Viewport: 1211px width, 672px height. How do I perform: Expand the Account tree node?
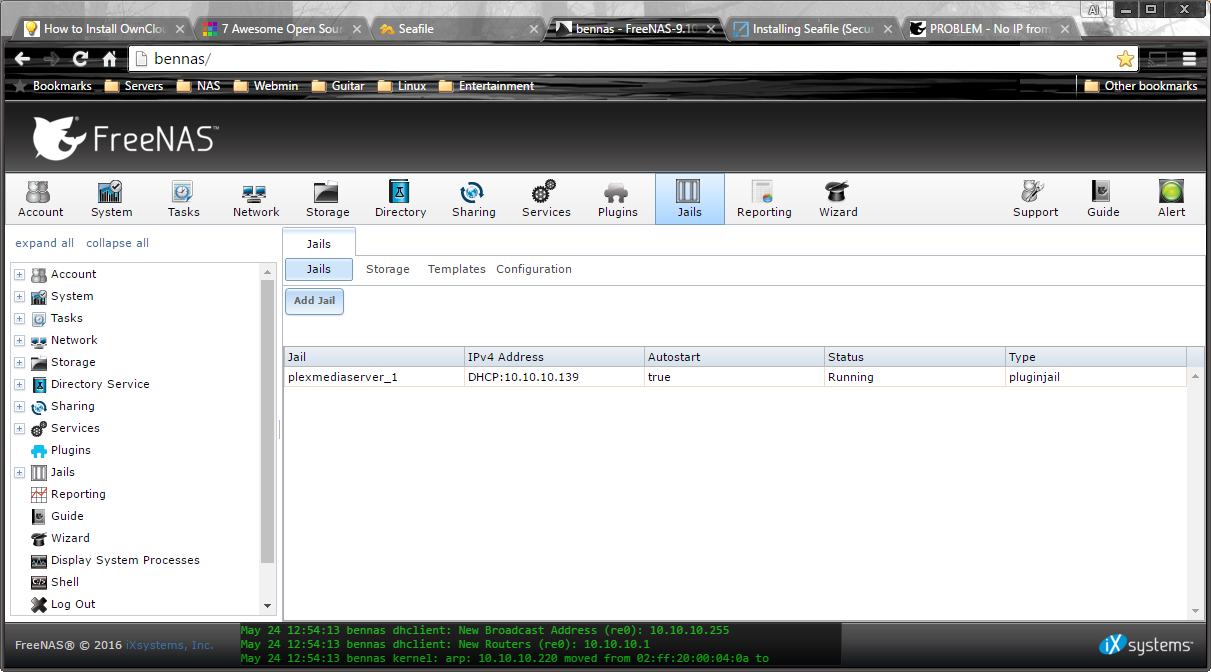19,275
